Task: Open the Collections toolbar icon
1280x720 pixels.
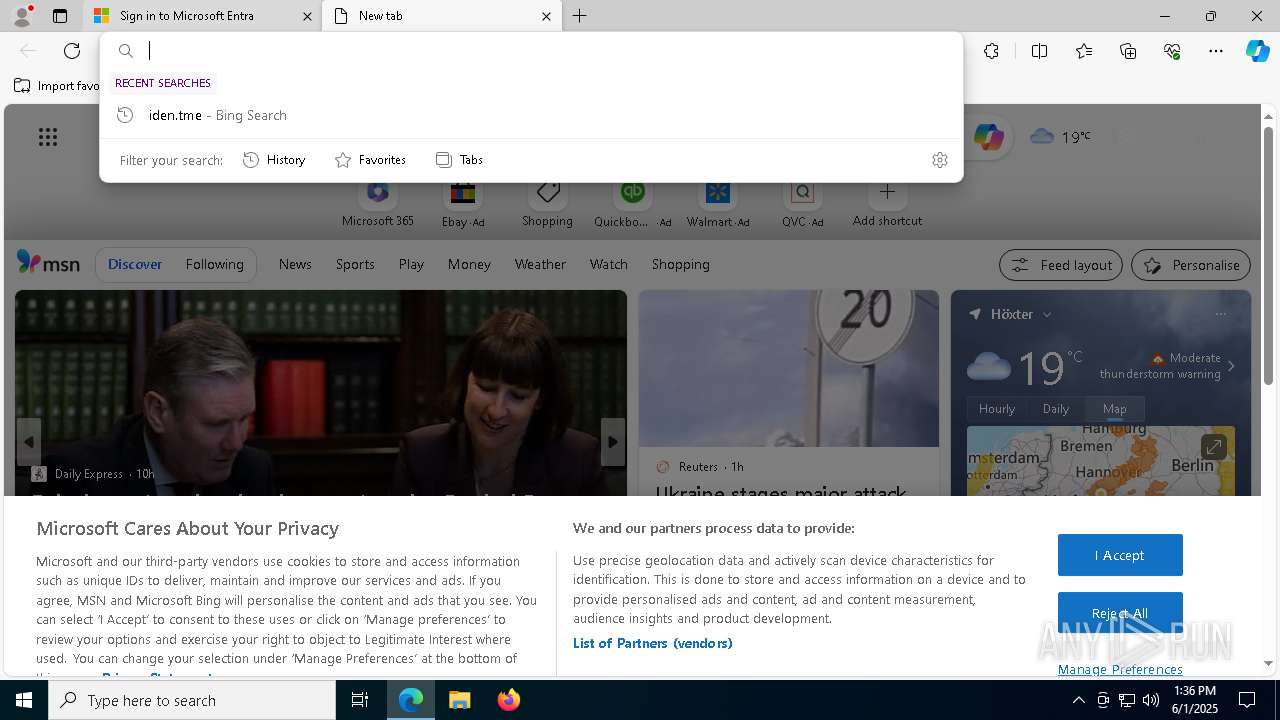Action: [1128, 51]
